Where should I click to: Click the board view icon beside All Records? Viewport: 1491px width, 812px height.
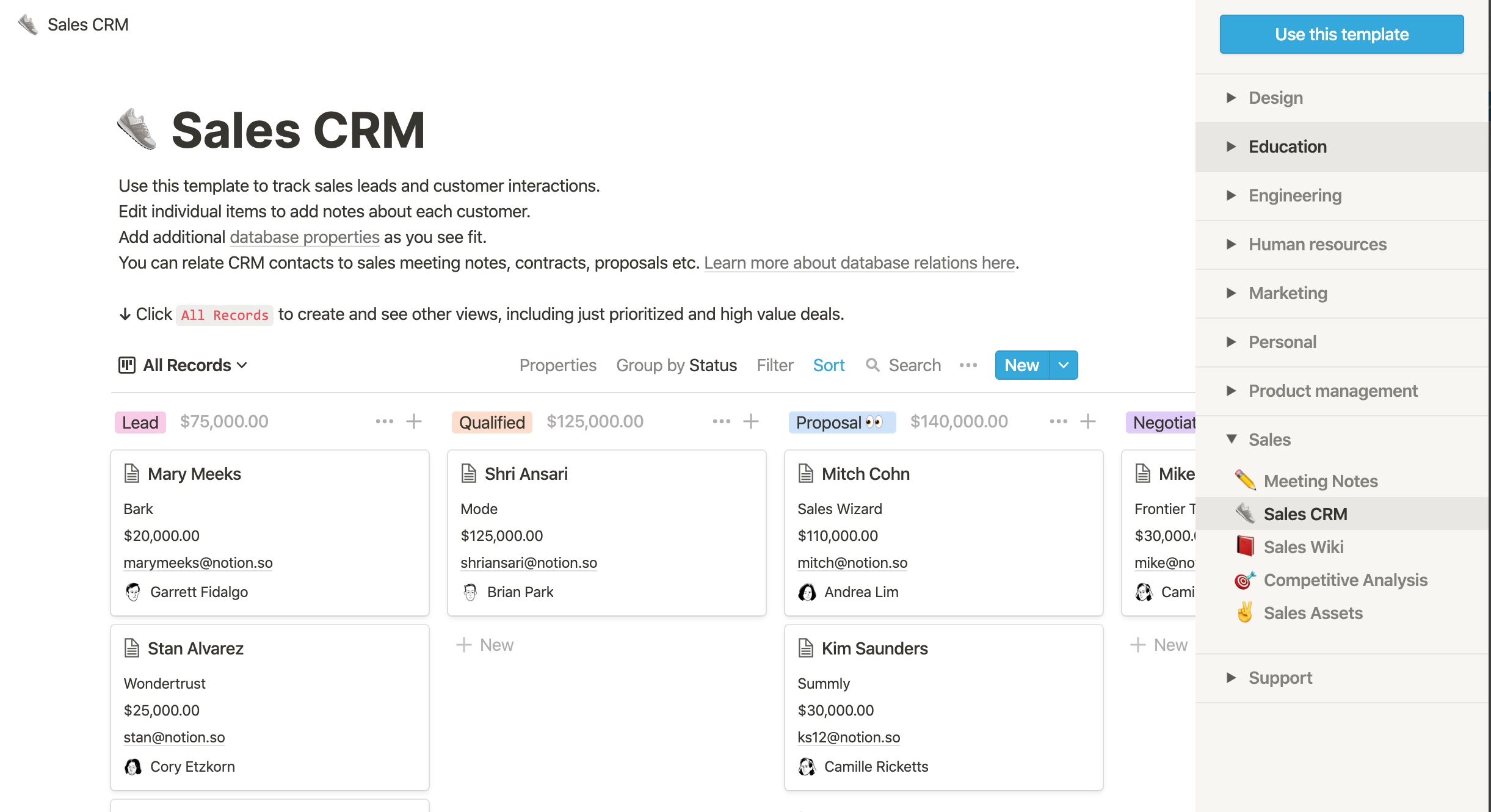coord(126,365)
